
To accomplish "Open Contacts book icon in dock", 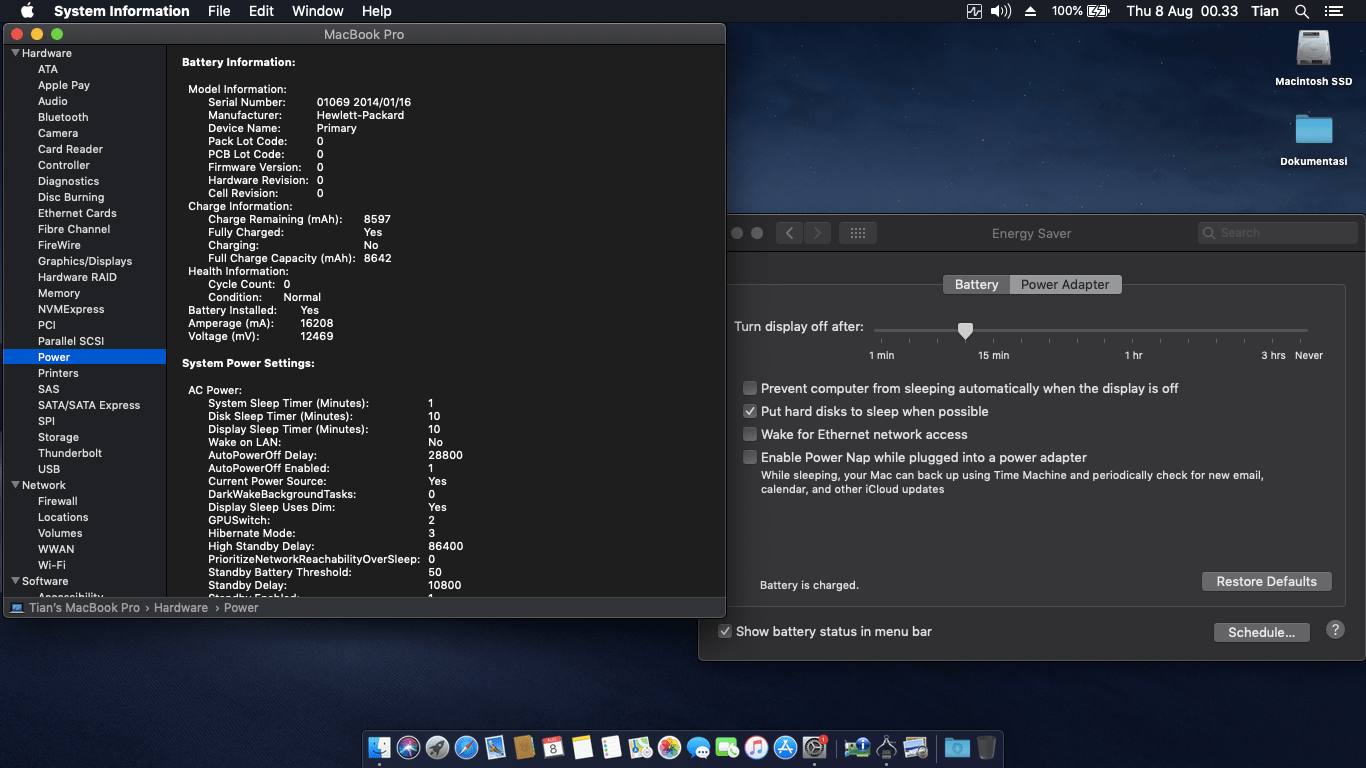I will click(524, 747).
